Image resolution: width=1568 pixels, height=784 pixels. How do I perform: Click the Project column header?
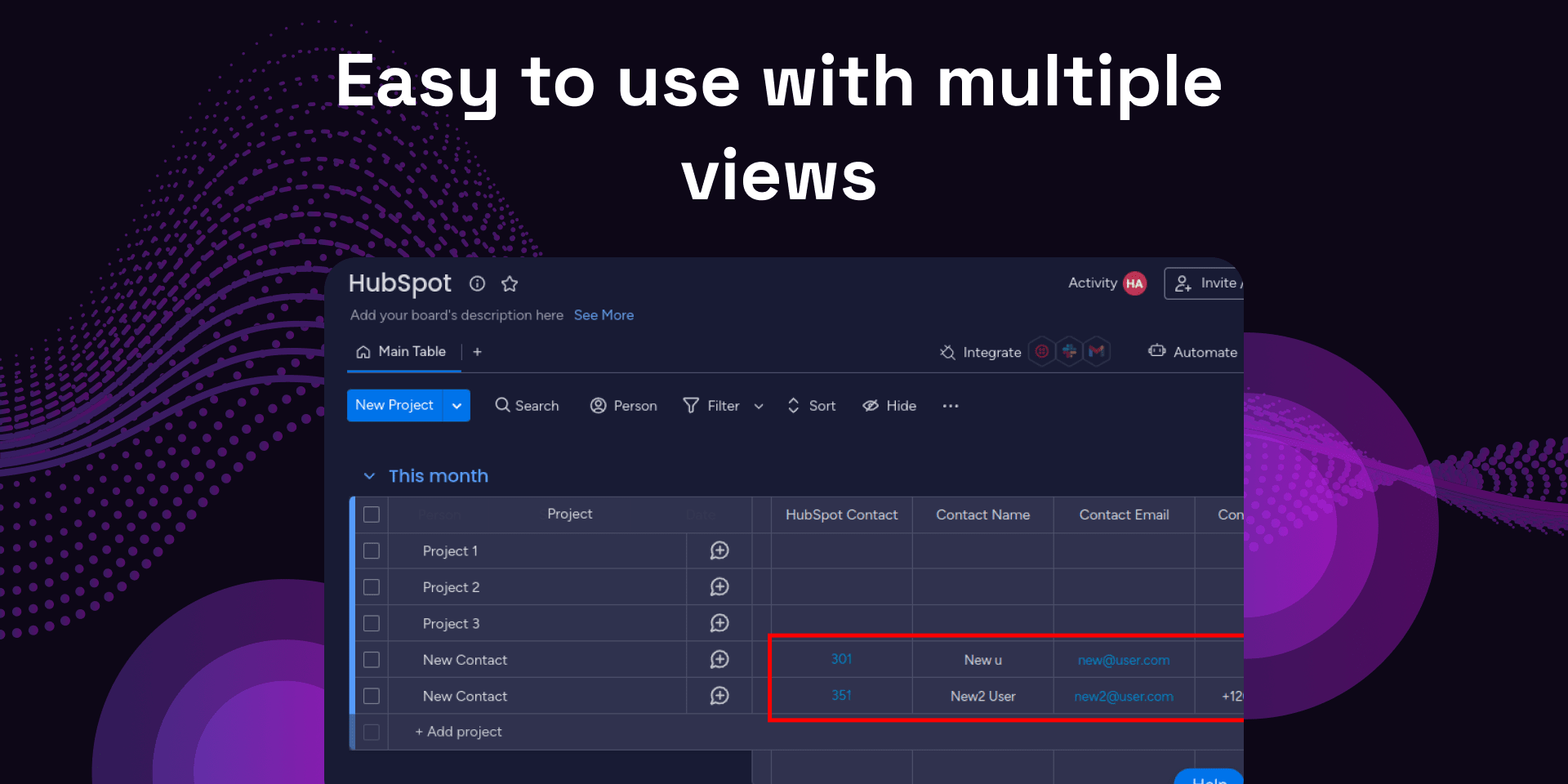pos(570,514)
